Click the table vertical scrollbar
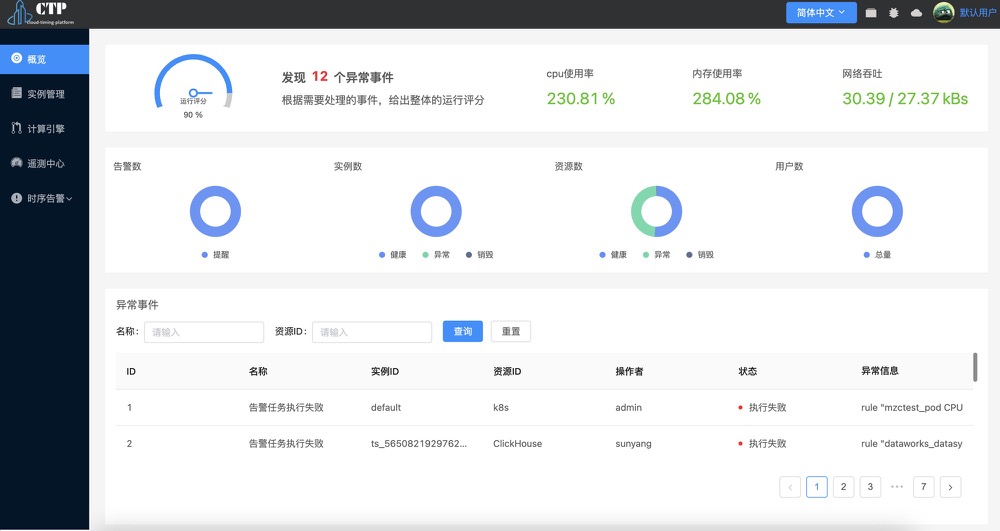The width and height of the screenshot is (1000, 531). point(975,367)
